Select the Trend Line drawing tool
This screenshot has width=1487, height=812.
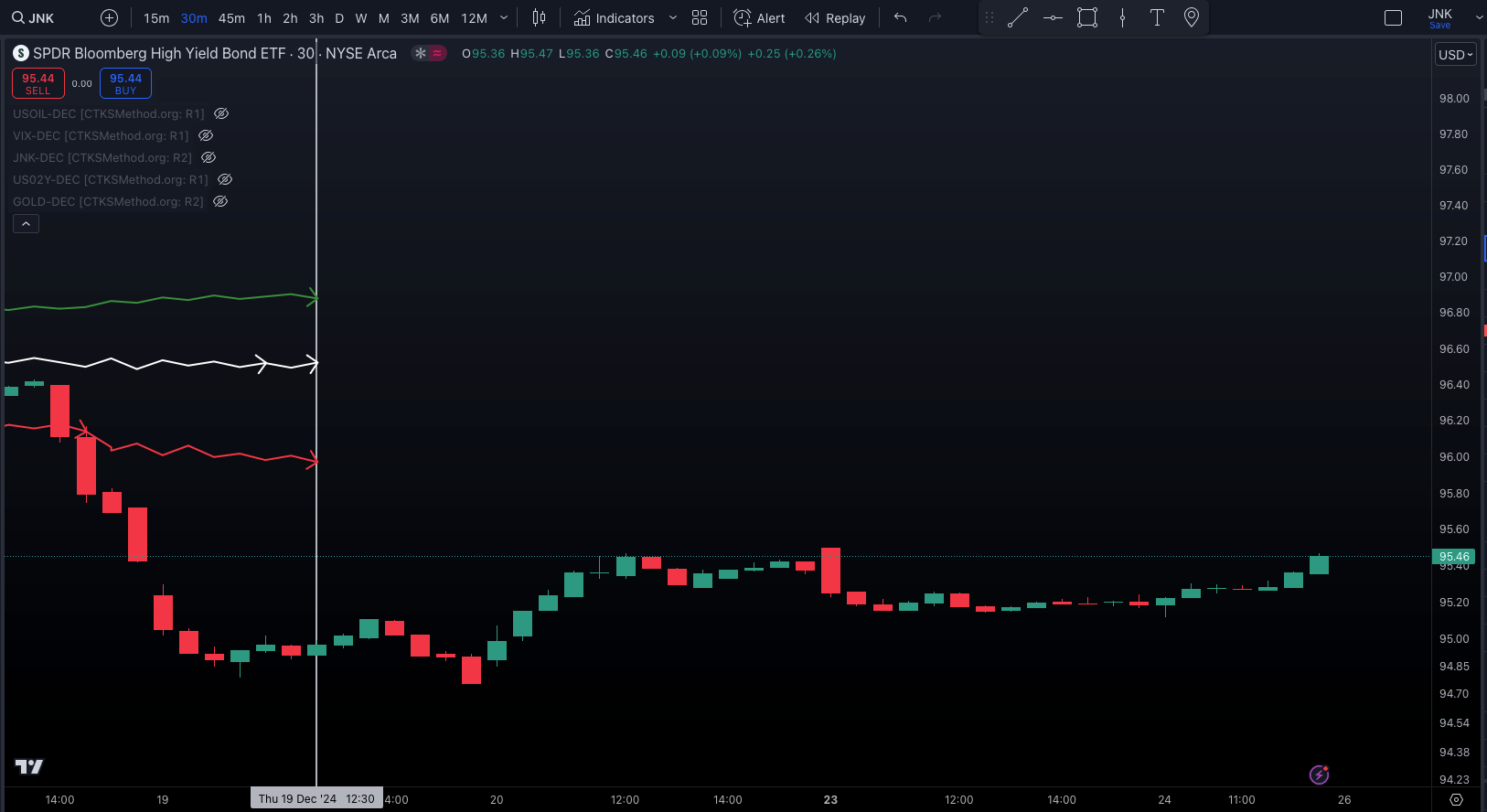pos(1018,18)
